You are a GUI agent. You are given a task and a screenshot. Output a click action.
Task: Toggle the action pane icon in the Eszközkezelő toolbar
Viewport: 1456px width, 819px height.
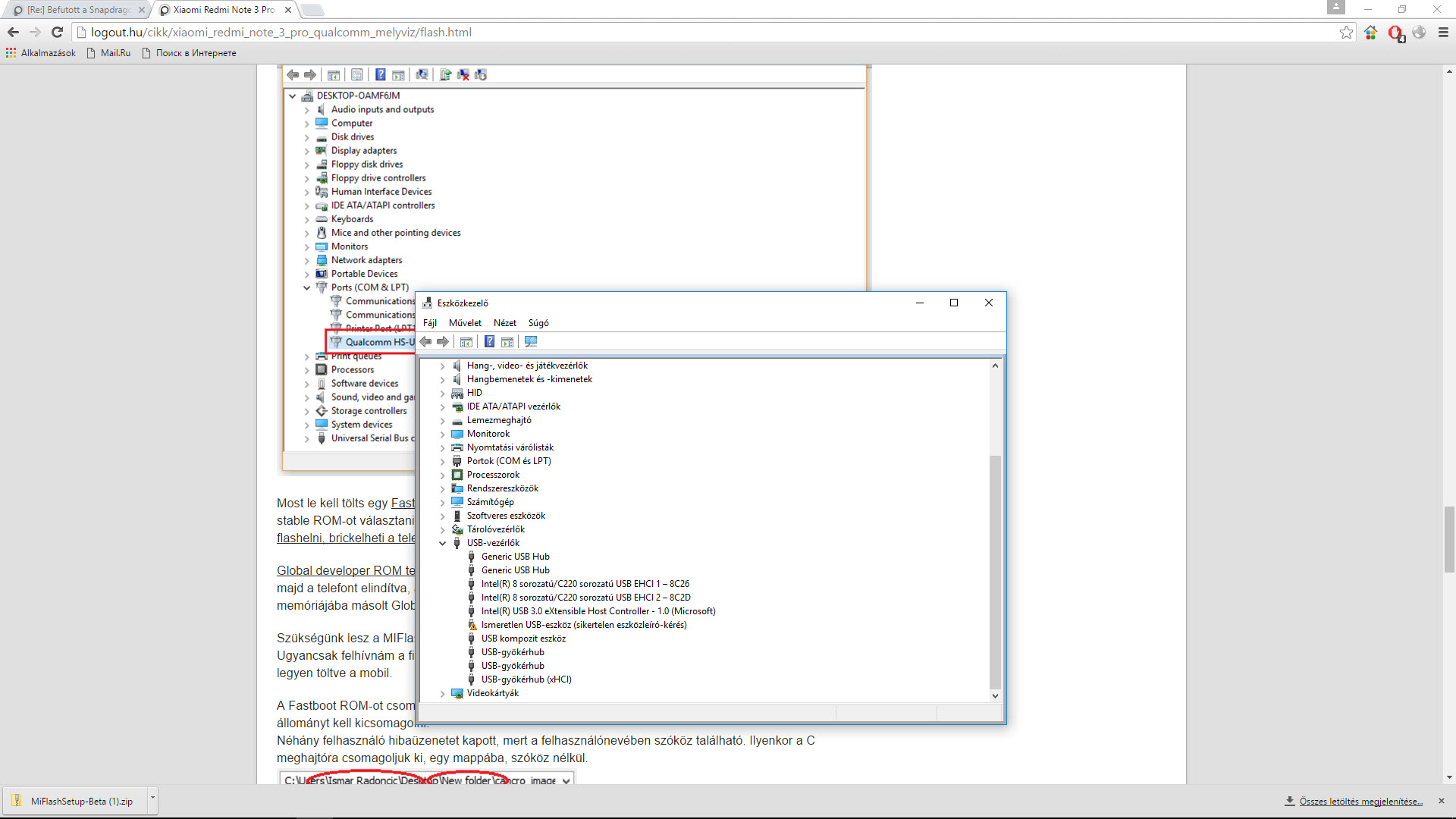(507, 342)
